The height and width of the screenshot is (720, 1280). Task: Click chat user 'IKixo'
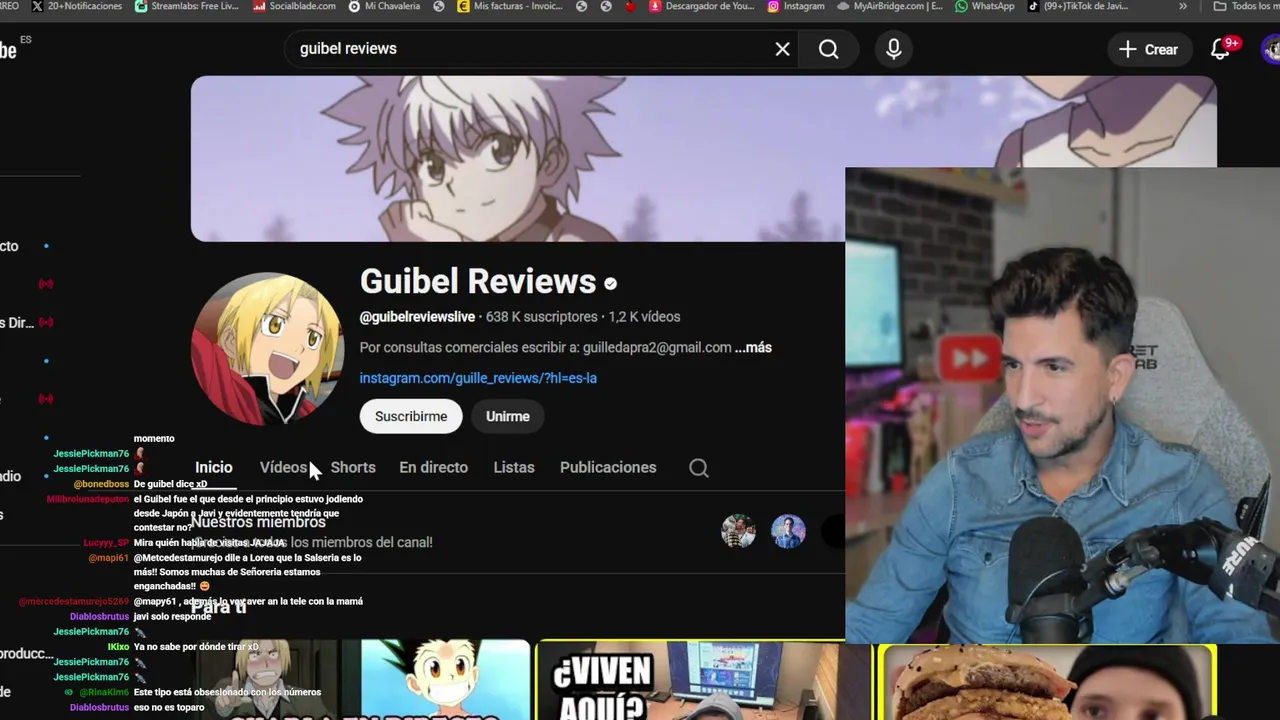pyautogui.click(x=119, y=647)
